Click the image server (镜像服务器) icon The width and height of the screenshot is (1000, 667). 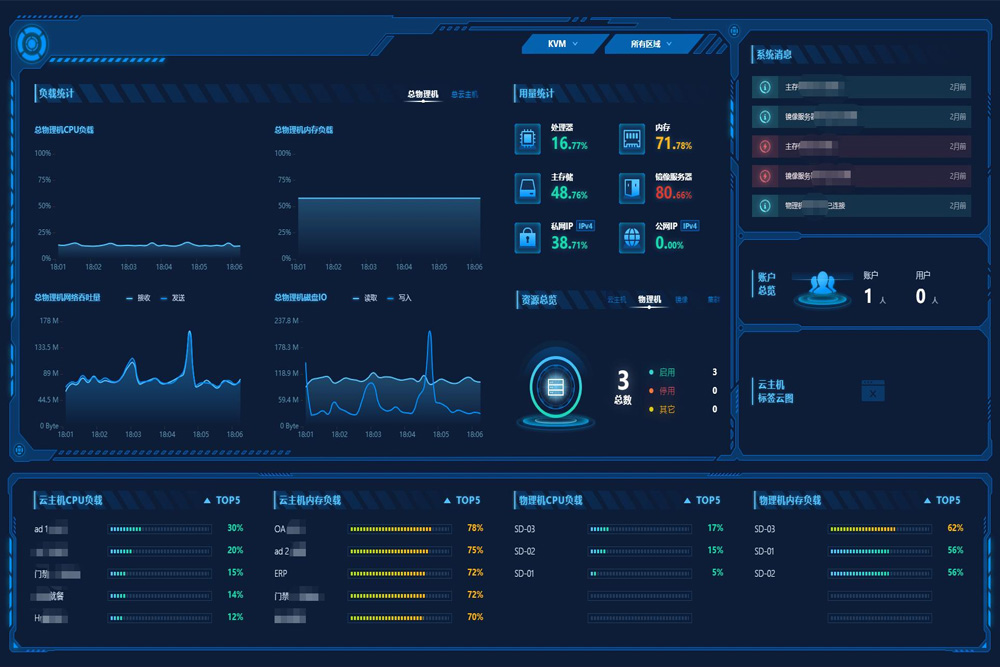pos(631,187)
